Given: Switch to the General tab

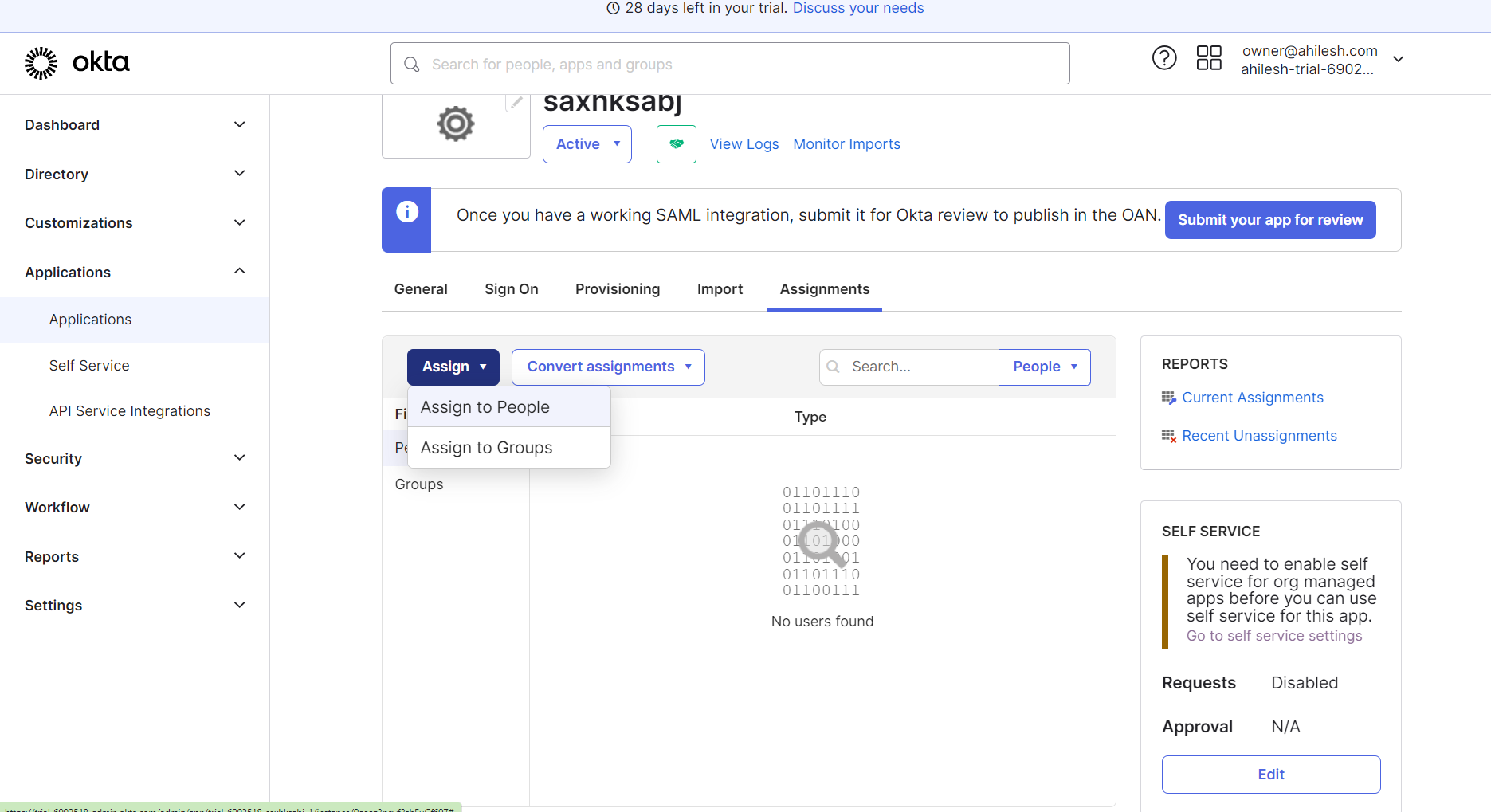Looking at the screenshot, I should coord(421,289).
